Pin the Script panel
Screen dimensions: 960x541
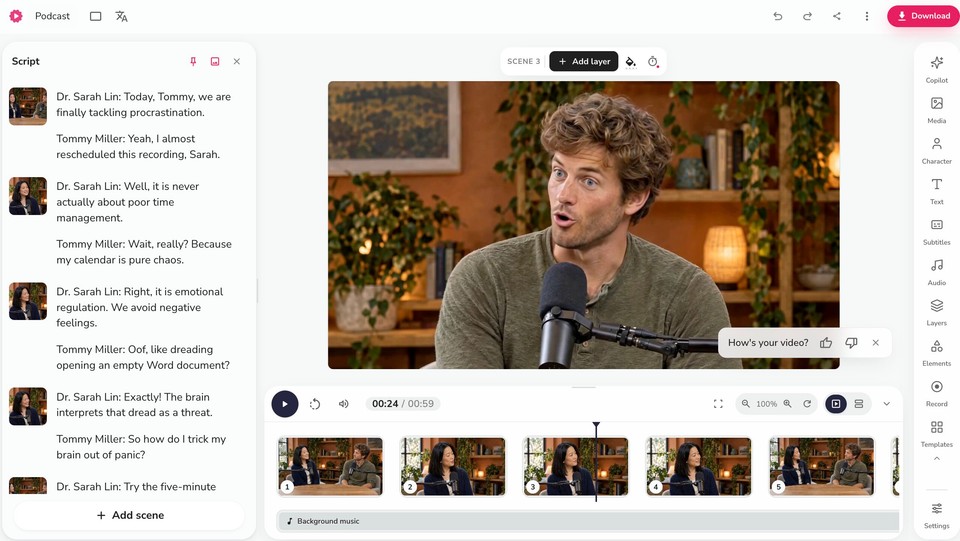(x=193, y=61)
